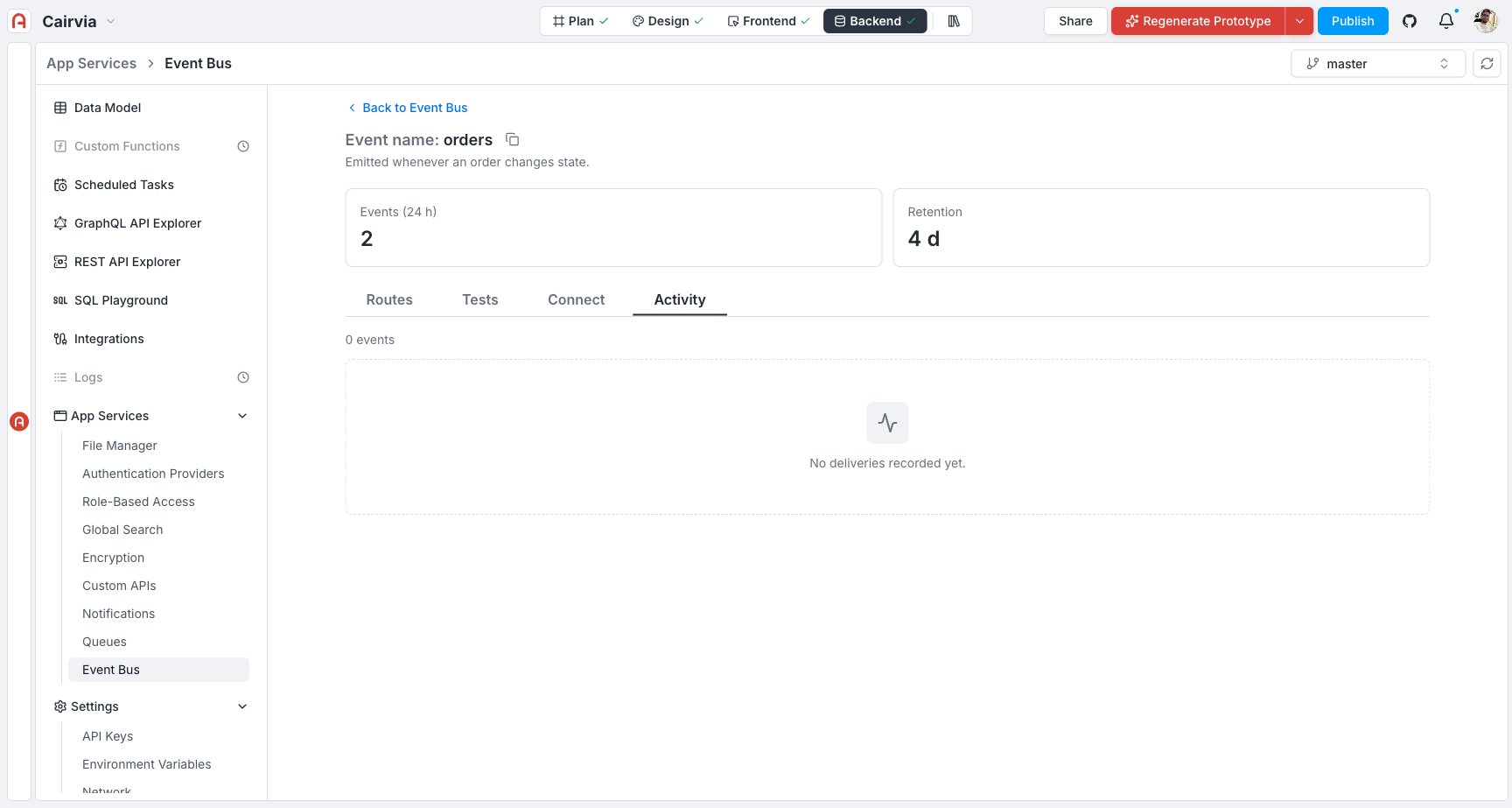1512x808 pixels.
Task: Open Custom APIs item
Action: (x=158, y=586)
